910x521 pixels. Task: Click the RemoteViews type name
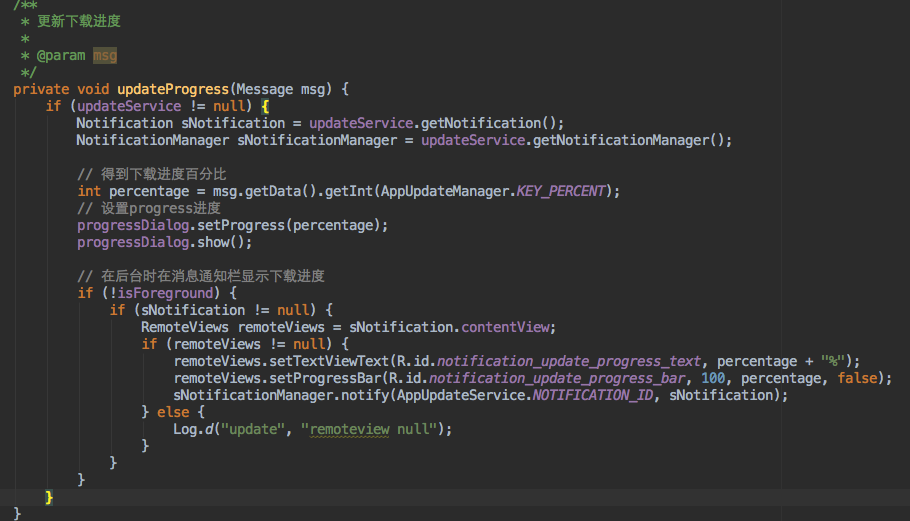pos(185,327)
